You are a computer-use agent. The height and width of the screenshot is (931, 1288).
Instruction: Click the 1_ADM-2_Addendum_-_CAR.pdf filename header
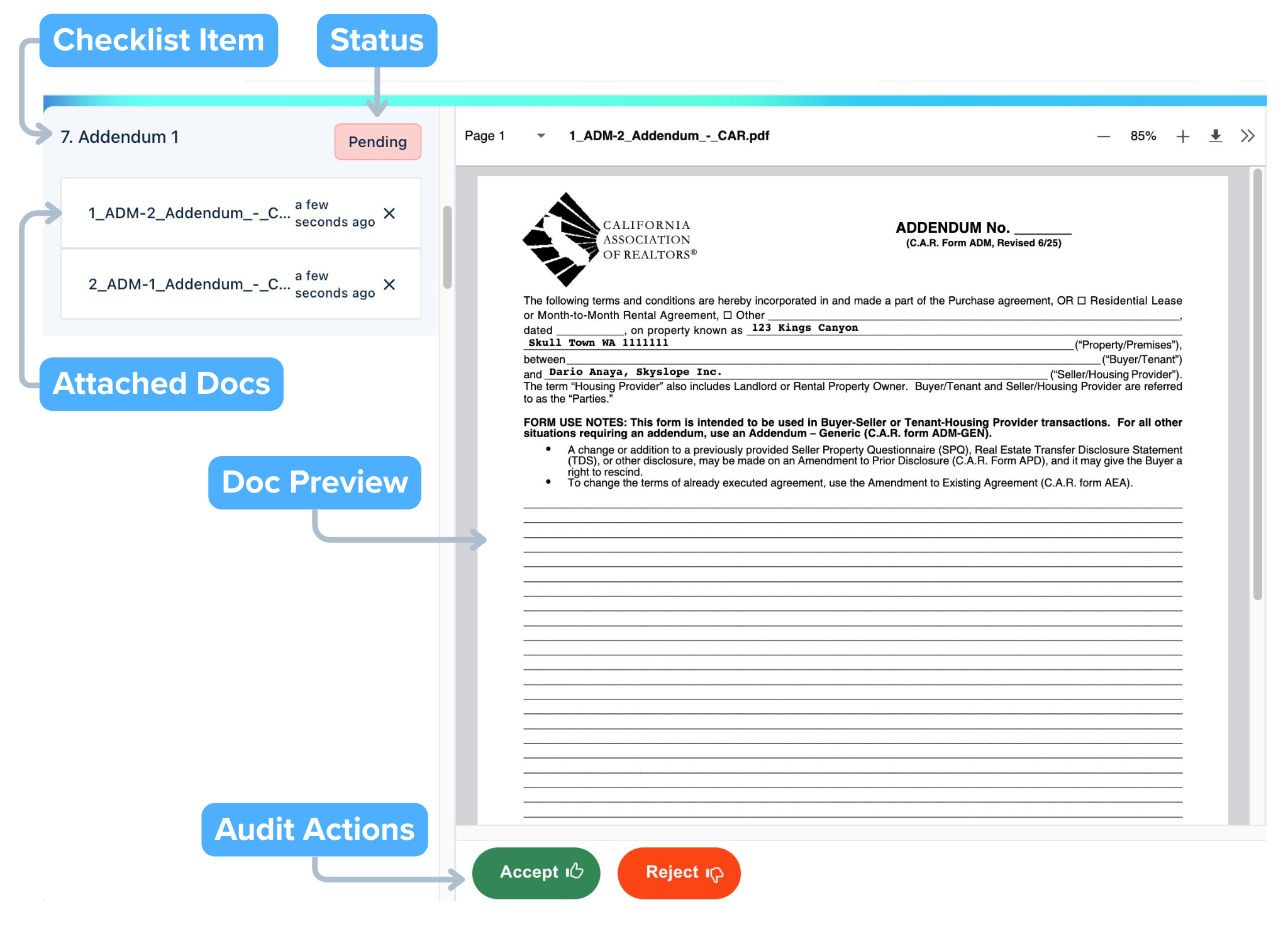[669, 136]
